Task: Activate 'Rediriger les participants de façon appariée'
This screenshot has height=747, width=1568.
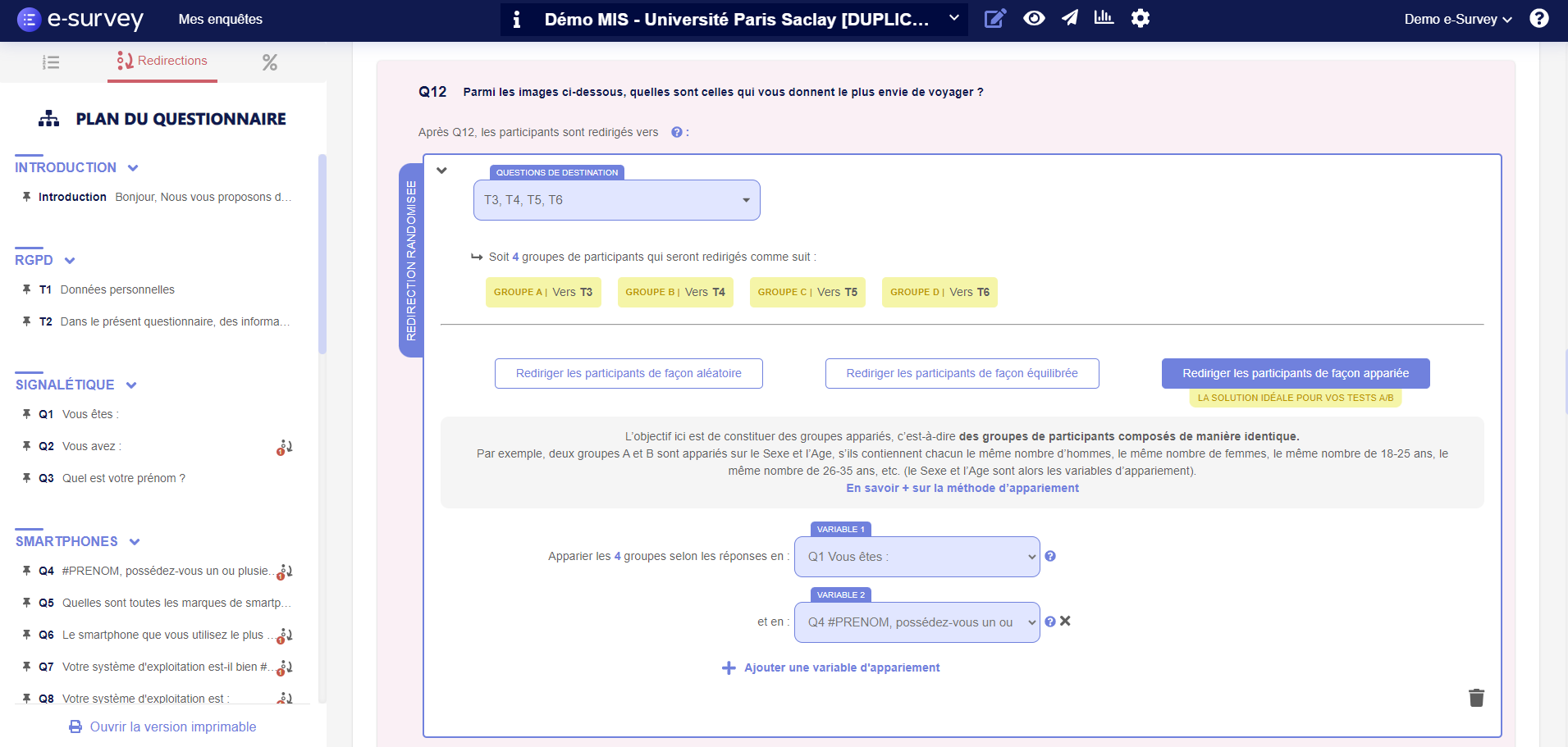Action: click(1295, 373)
